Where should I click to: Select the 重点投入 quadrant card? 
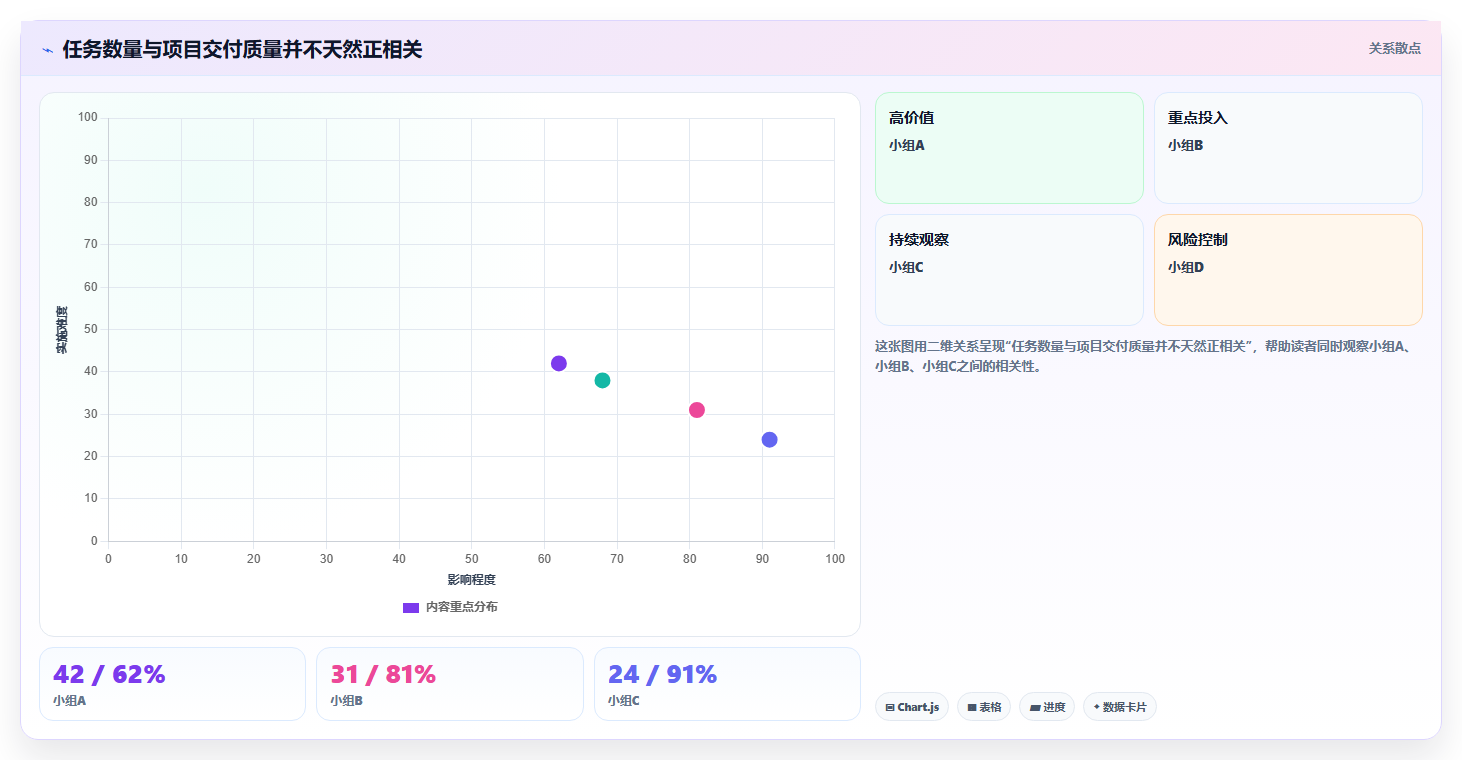click(1288, 148)
